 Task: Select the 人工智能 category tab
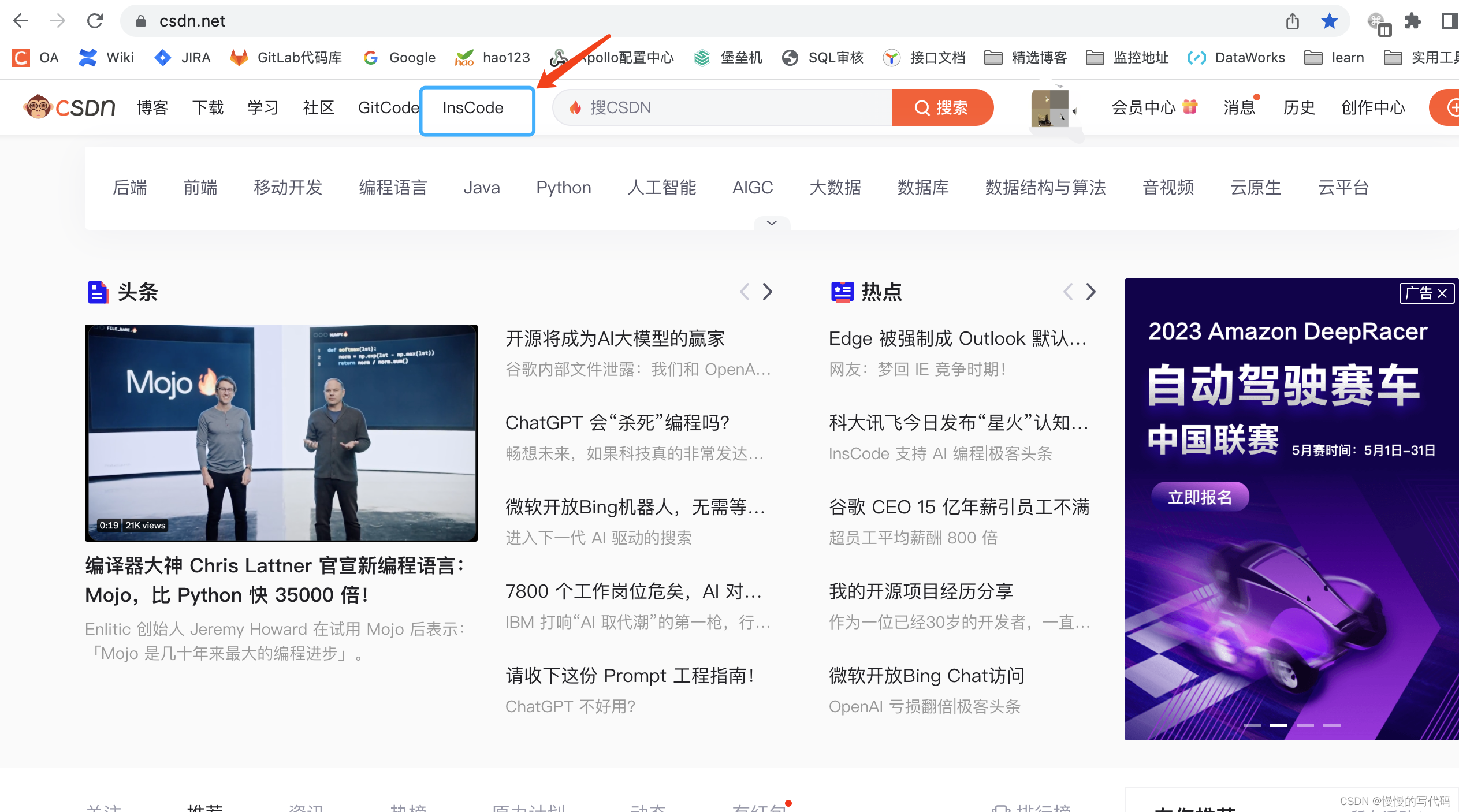pyautogui.click(x=662, y=188)
